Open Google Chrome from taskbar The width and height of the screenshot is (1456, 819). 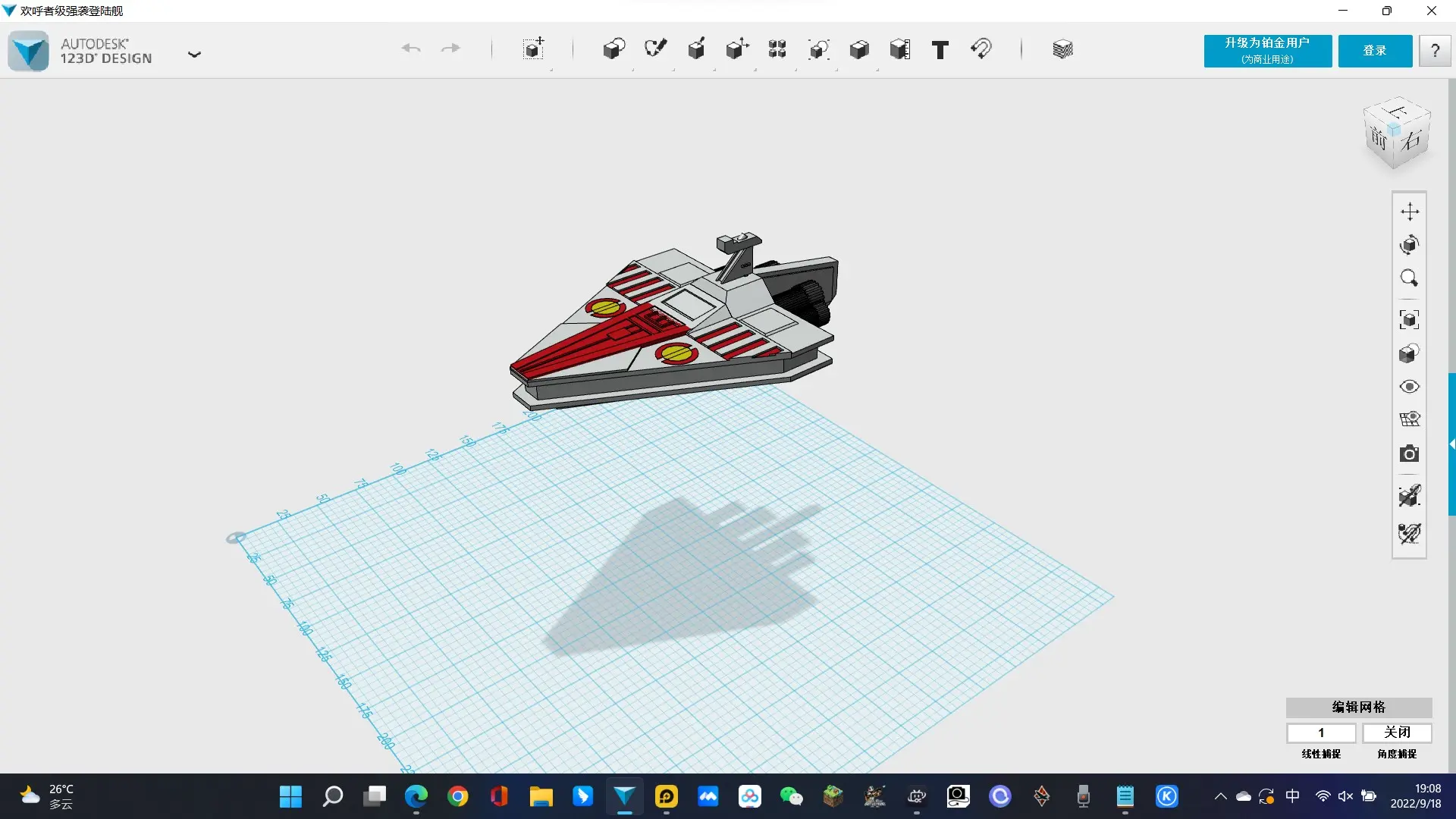pos(457,796)
